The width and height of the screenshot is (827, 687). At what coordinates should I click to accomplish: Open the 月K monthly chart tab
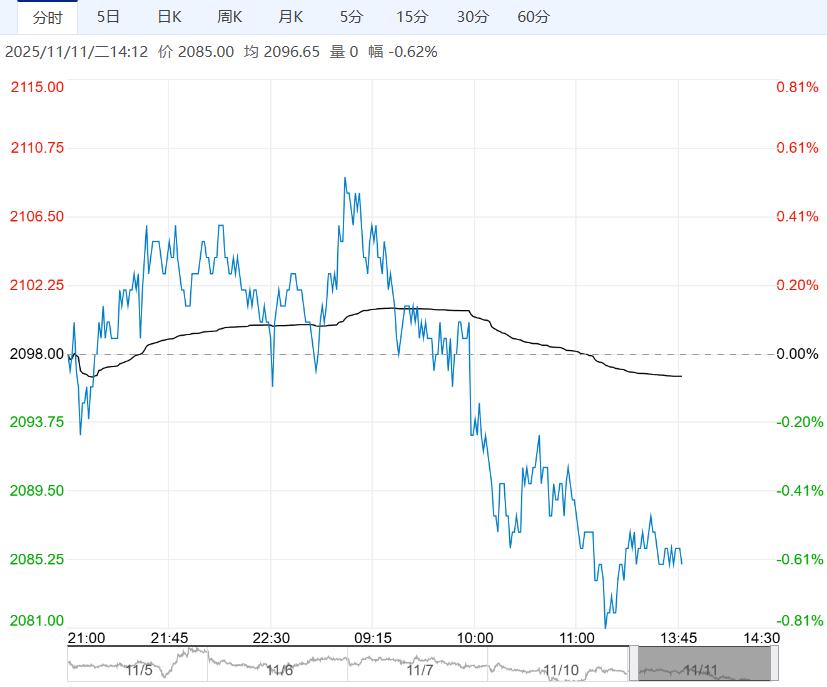coord(290,17)
